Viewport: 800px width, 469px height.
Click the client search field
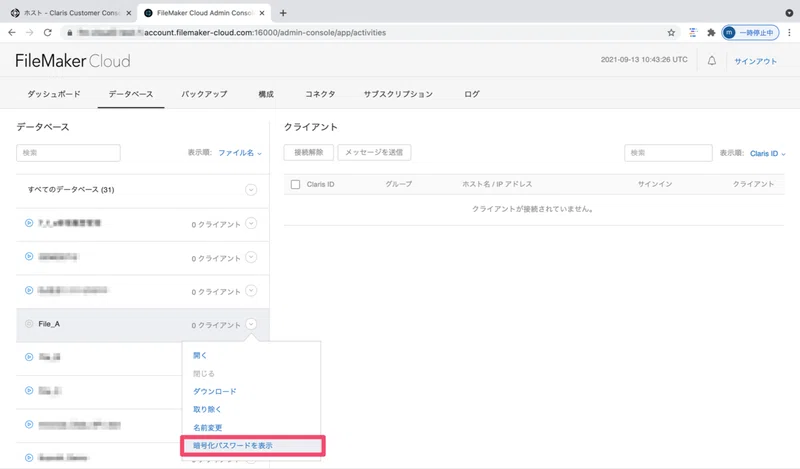tap(668, 153)
